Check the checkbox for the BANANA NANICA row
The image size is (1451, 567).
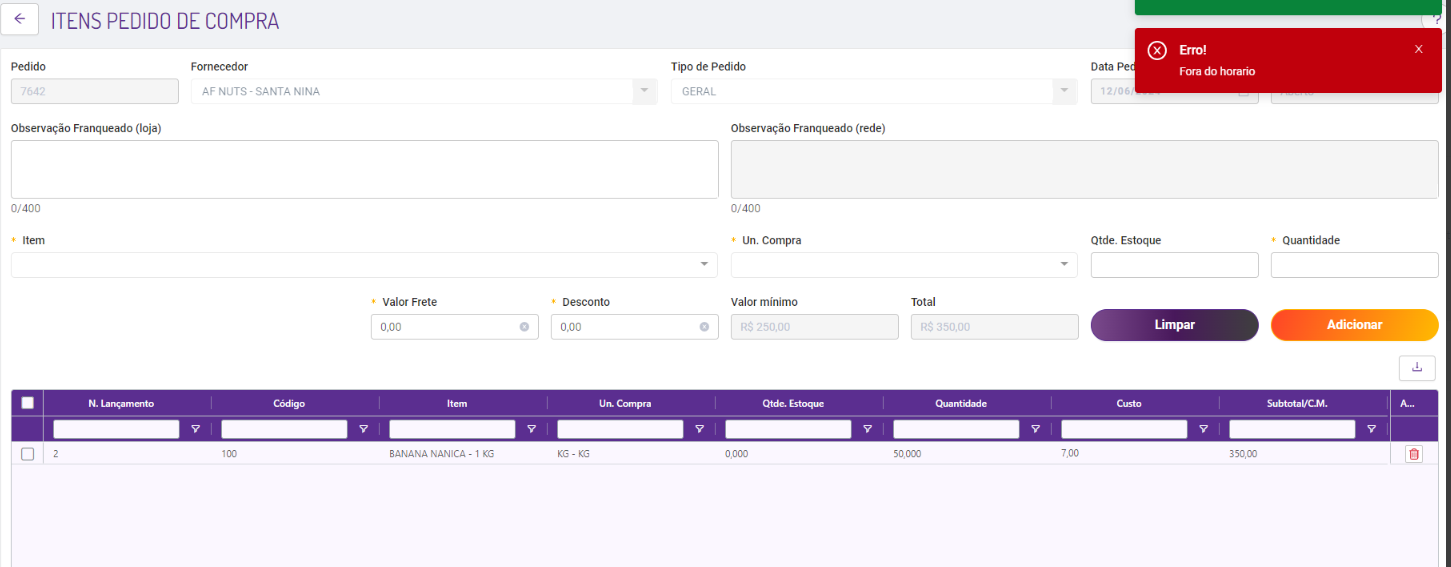(27, 454)
